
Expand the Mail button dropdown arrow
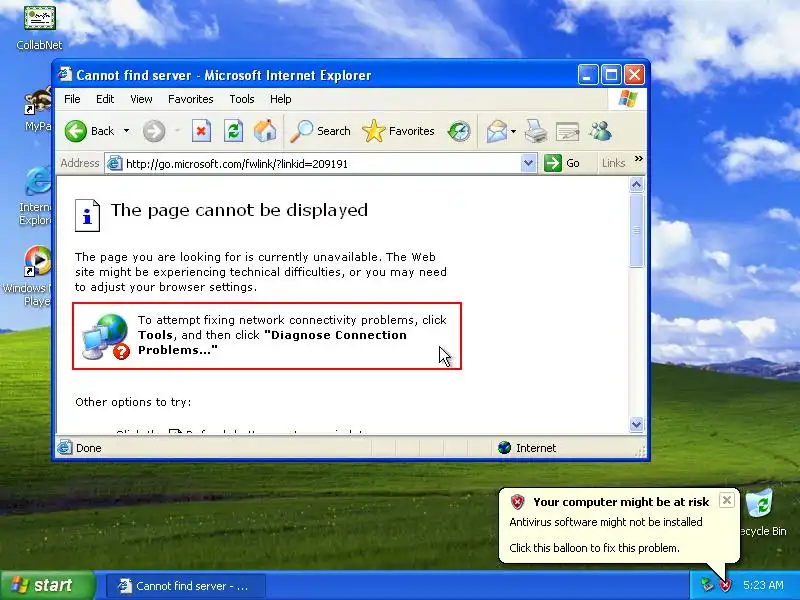click(x=513, y=131)
